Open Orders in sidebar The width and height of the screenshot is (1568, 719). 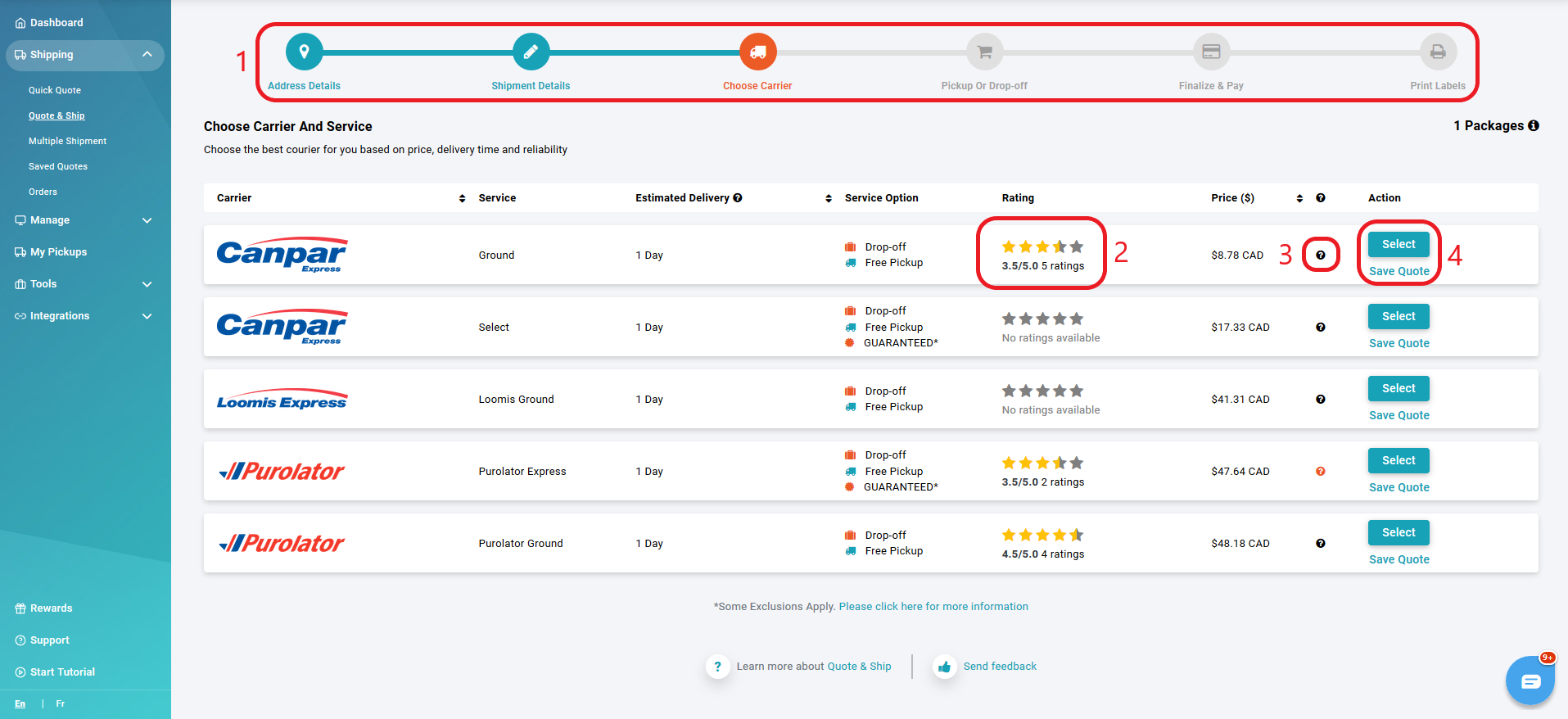43,192
